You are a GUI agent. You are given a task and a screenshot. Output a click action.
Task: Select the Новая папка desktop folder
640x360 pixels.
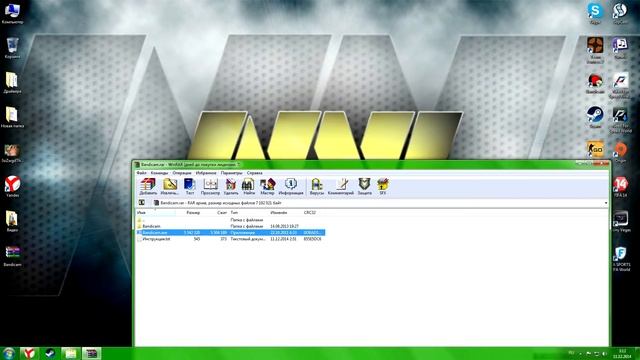coord(12,117)
